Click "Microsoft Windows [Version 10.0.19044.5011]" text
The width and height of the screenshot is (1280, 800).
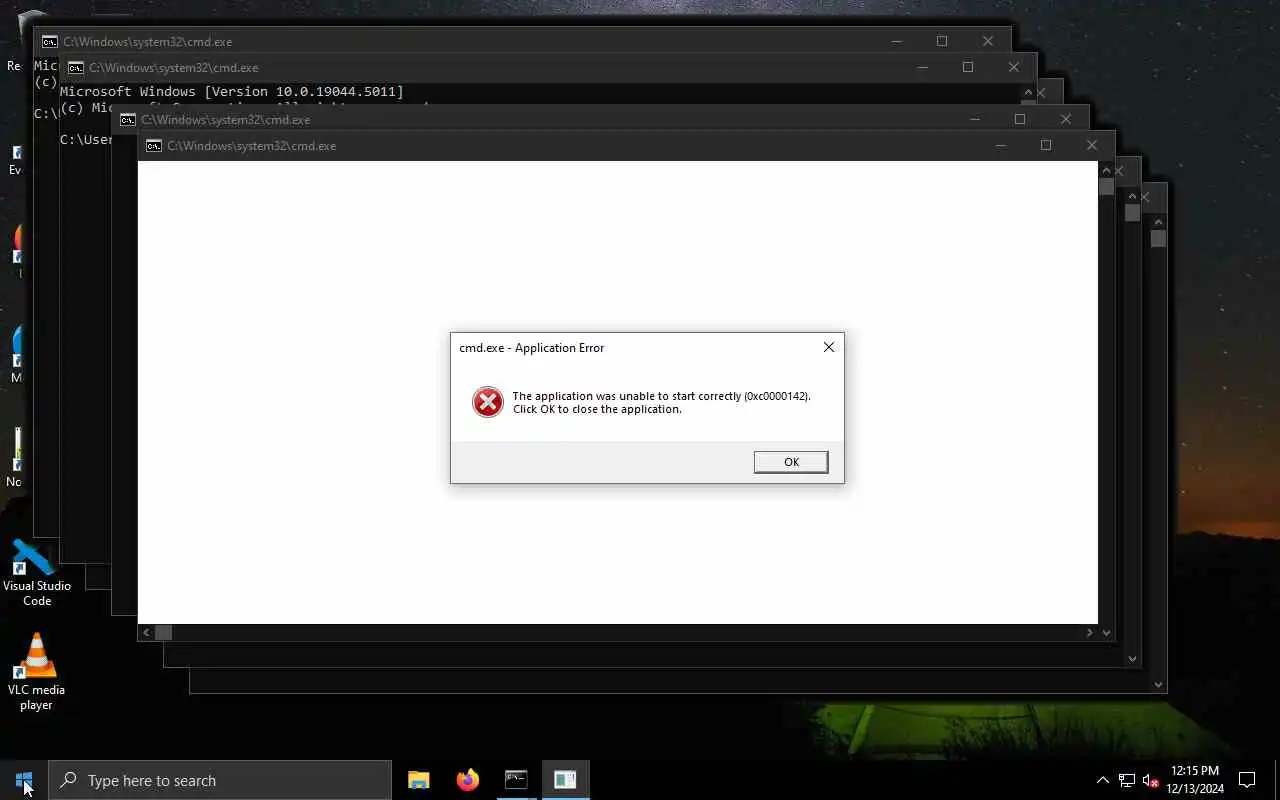[x=232, y=91]
